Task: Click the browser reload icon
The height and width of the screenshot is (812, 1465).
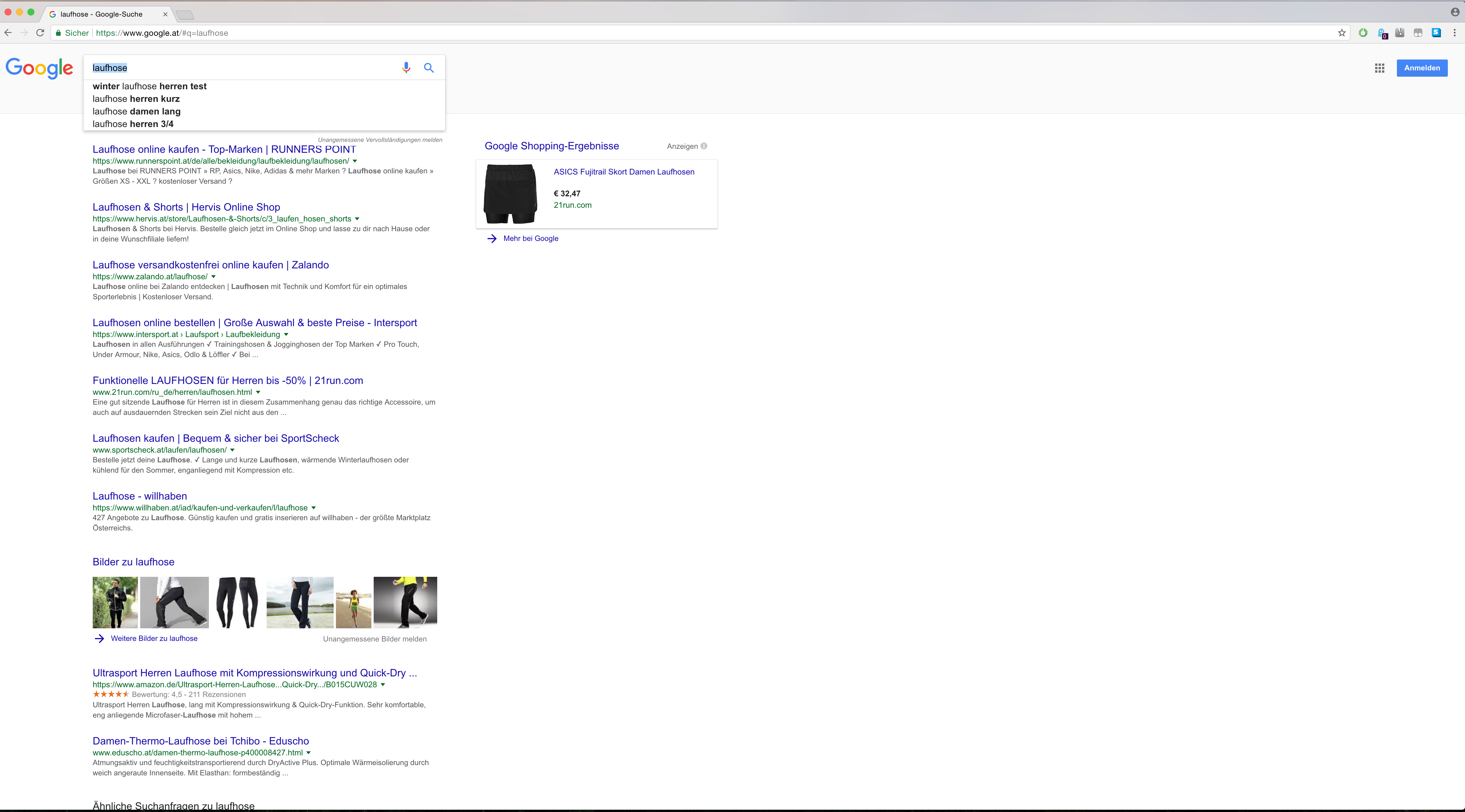Action: click(40, 33)
